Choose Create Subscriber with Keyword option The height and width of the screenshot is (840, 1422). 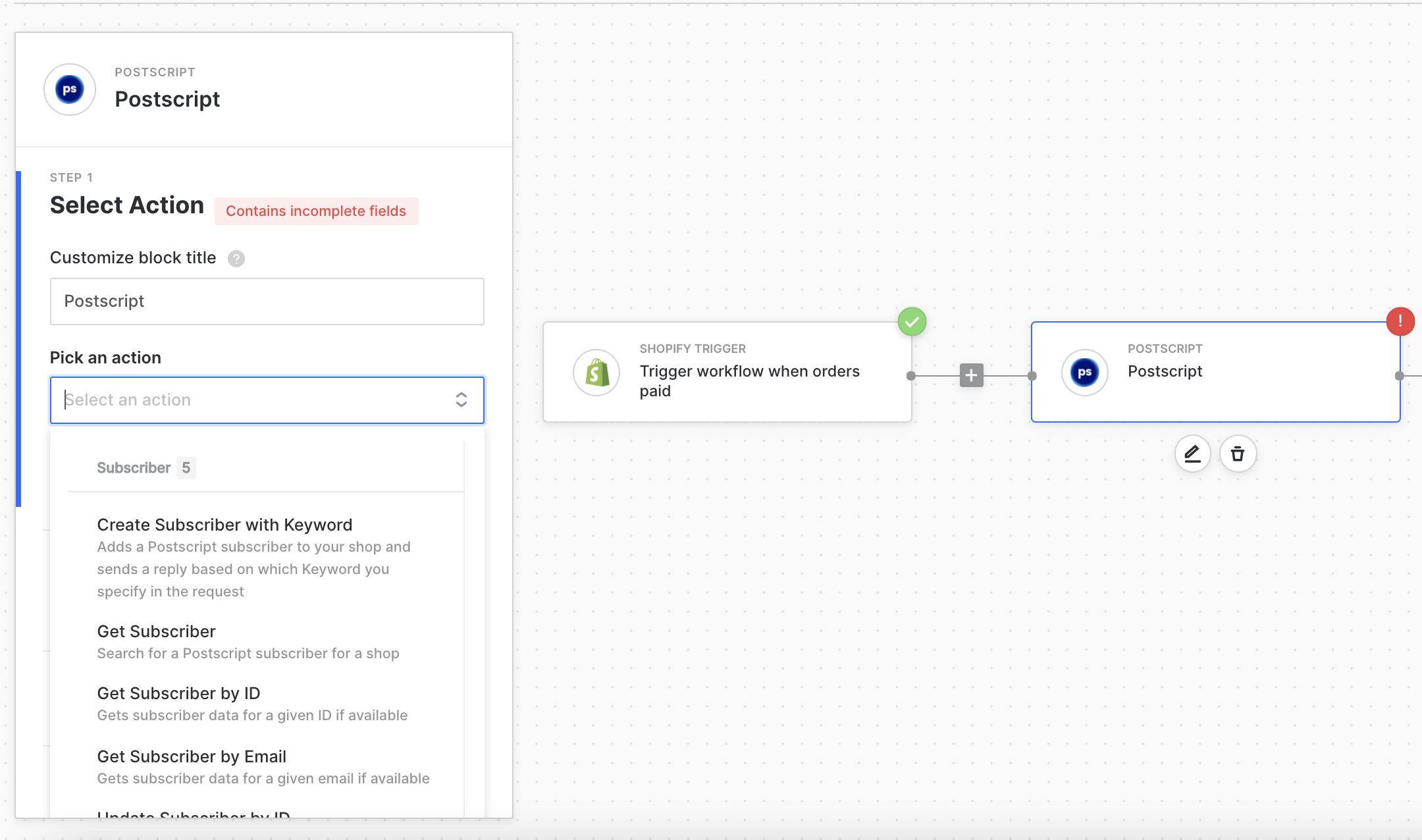[224, 525]
